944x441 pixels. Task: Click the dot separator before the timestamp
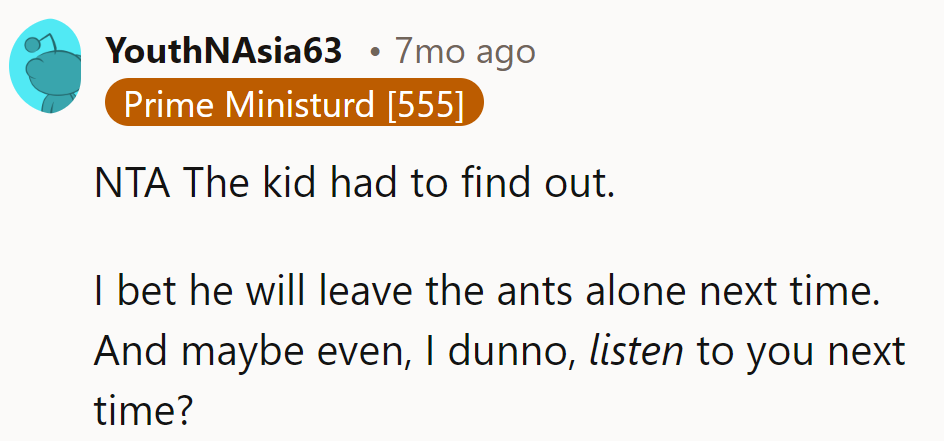(374, 50)
